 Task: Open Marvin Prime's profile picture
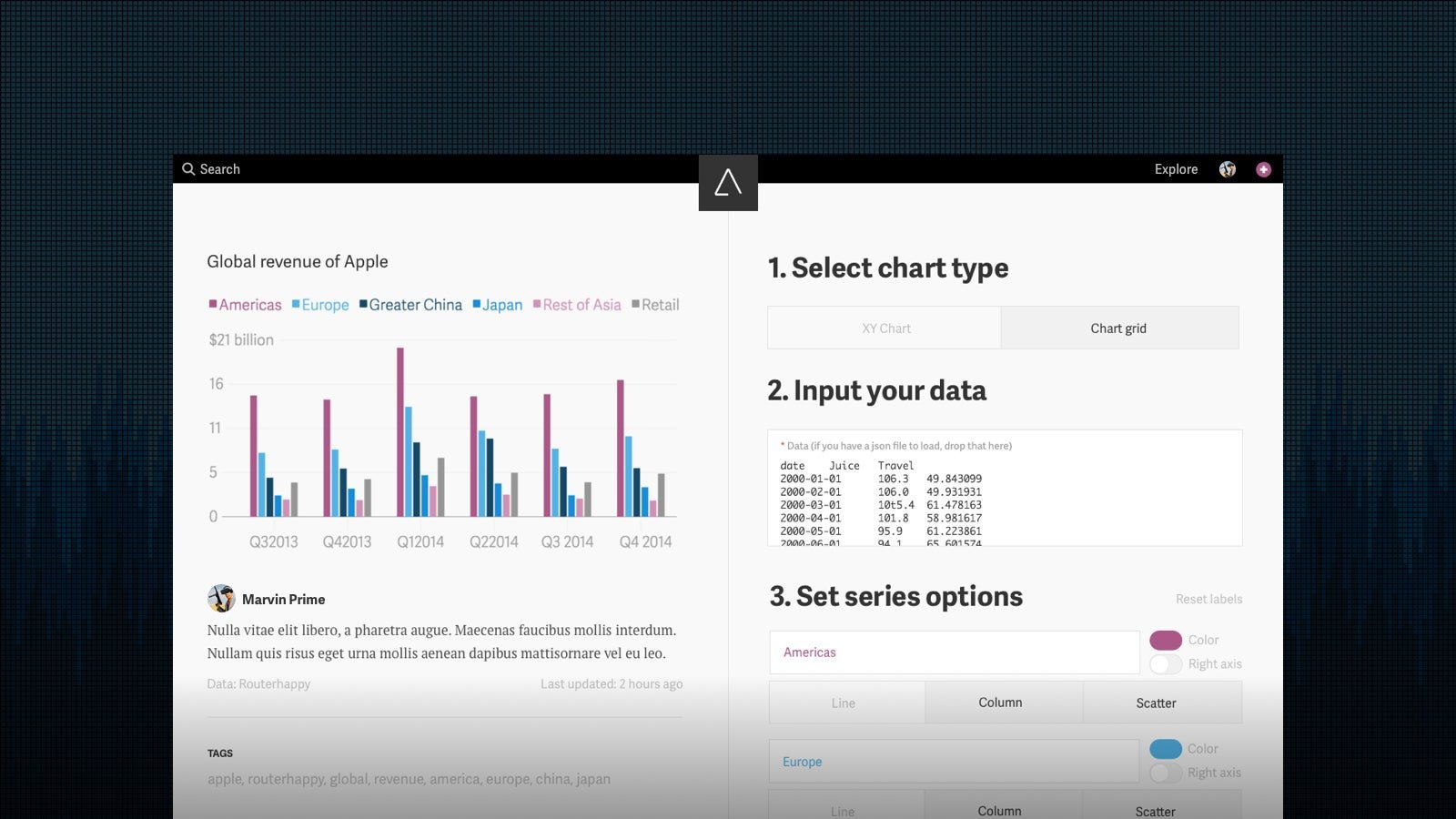tap(221, 599)
